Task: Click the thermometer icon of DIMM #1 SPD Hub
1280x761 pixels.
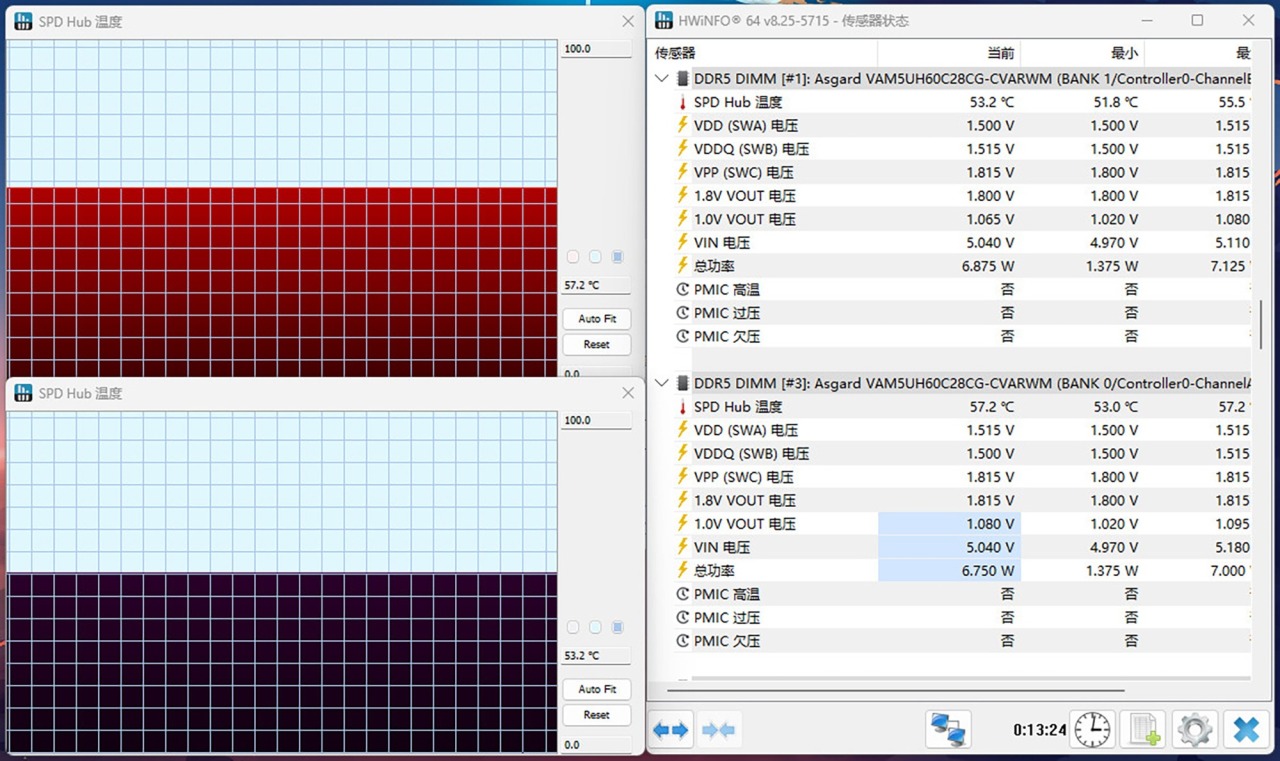Action: (x=683, y=102)
